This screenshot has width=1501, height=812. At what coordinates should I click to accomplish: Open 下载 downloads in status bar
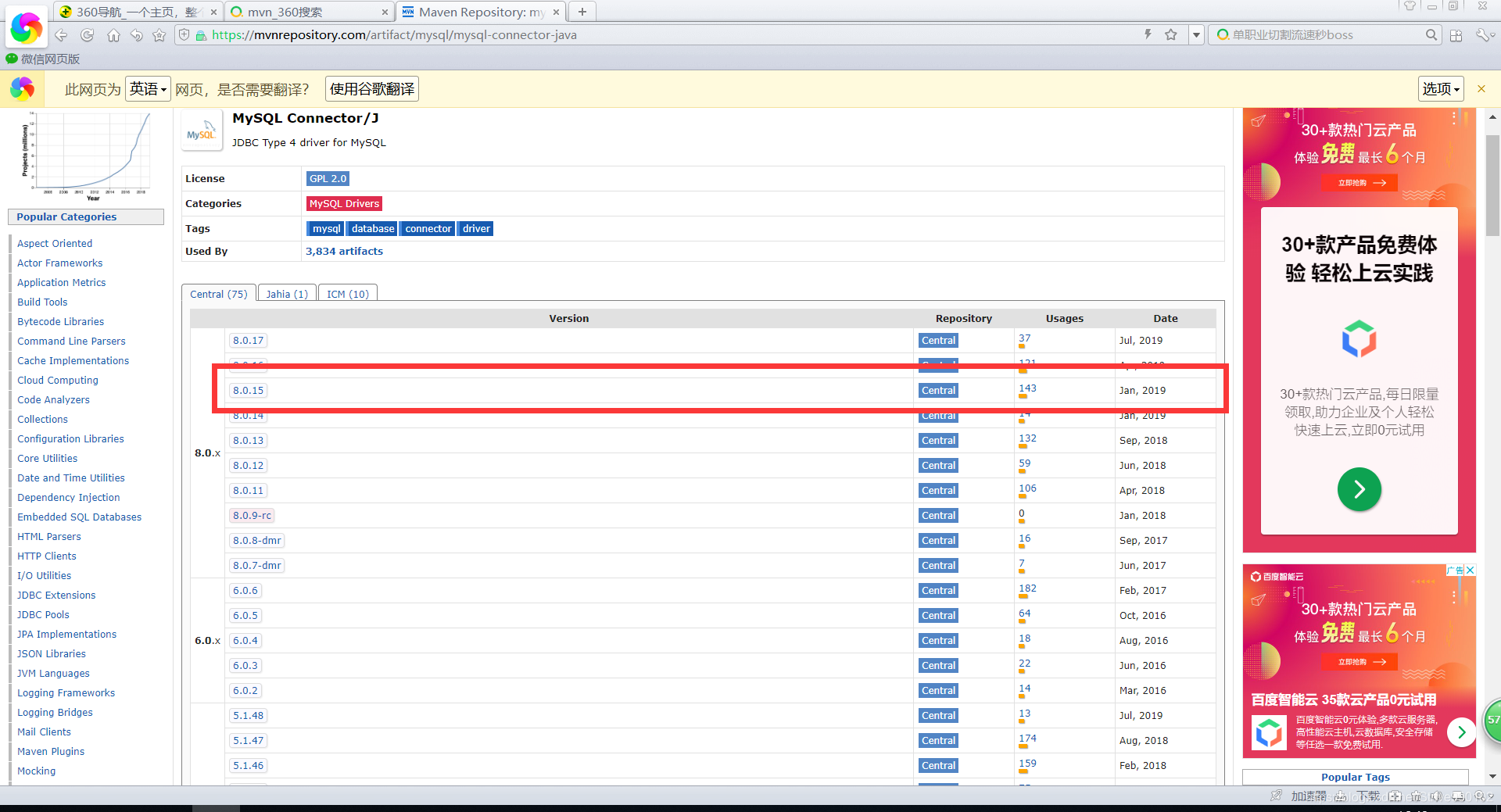pyautogui.click(x=1368, y=796)
